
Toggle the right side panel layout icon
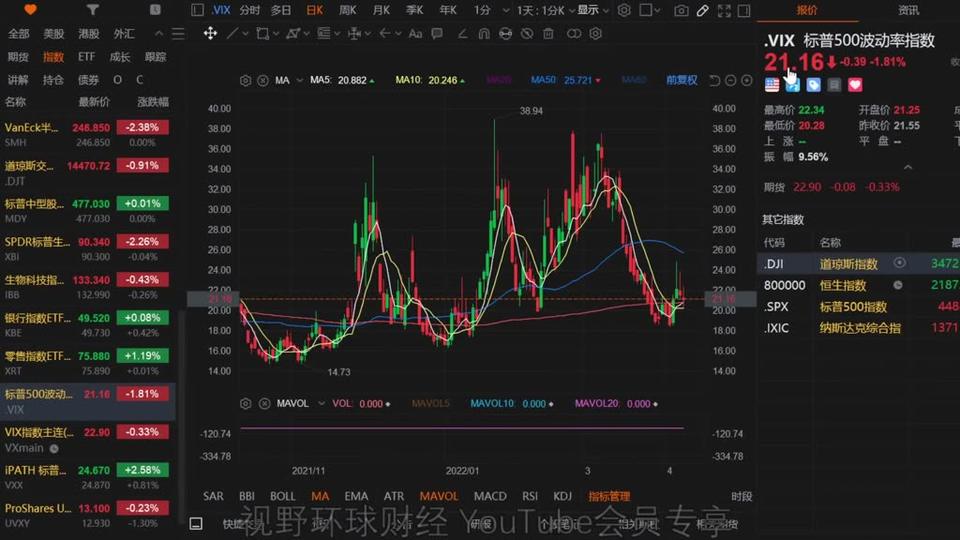pos(744,10)
